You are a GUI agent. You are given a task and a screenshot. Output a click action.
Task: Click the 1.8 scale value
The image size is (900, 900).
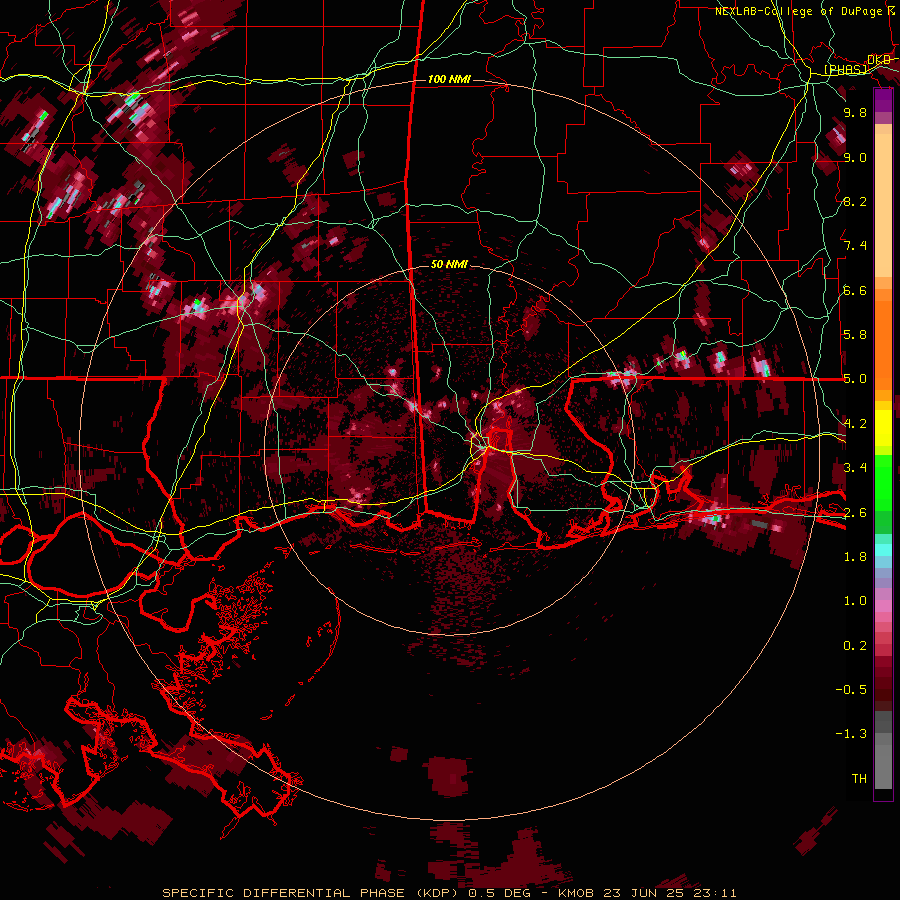855,557
